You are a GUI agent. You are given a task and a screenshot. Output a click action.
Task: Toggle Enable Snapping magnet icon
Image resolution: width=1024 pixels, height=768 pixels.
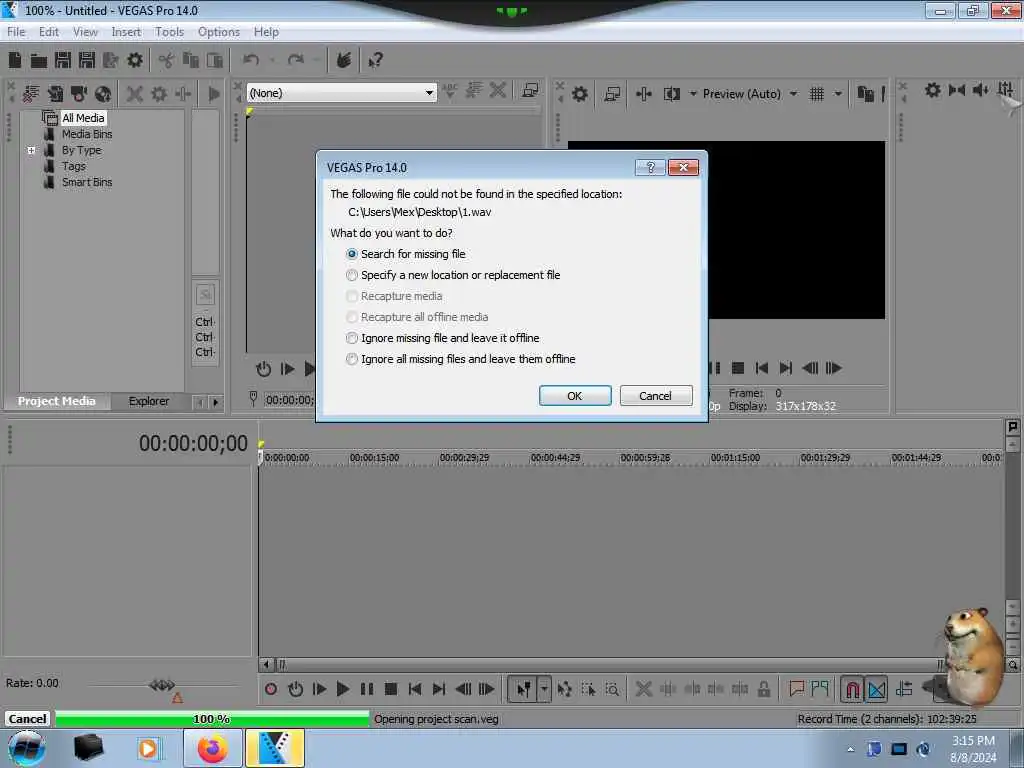point(852,689)
